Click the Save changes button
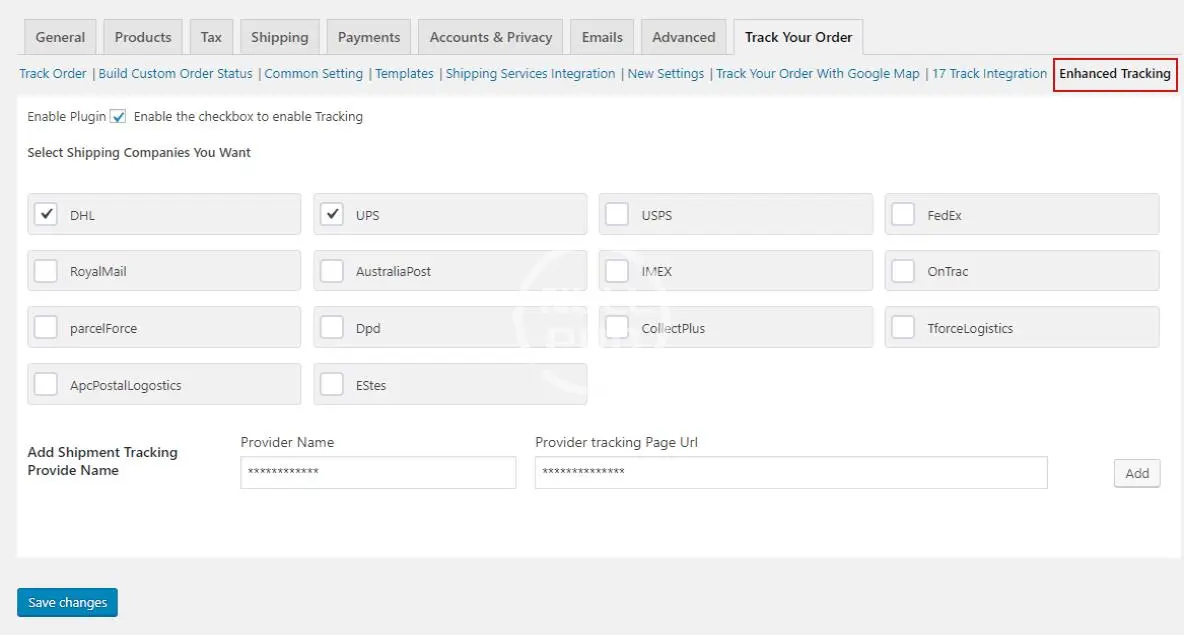 click(x=67, y=603)
